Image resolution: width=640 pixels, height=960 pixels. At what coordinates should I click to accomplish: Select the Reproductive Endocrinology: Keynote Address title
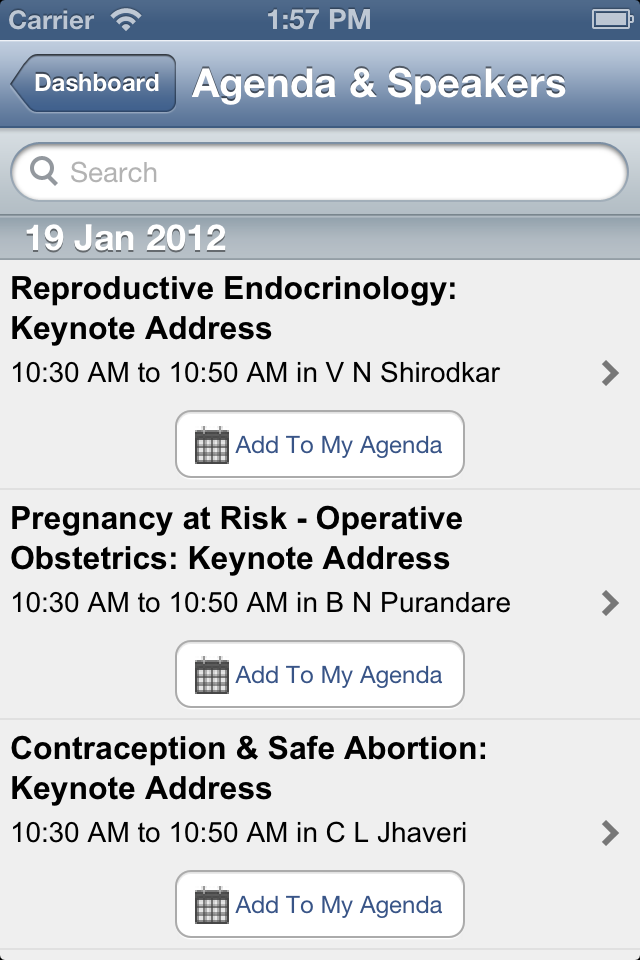[233, 308]
